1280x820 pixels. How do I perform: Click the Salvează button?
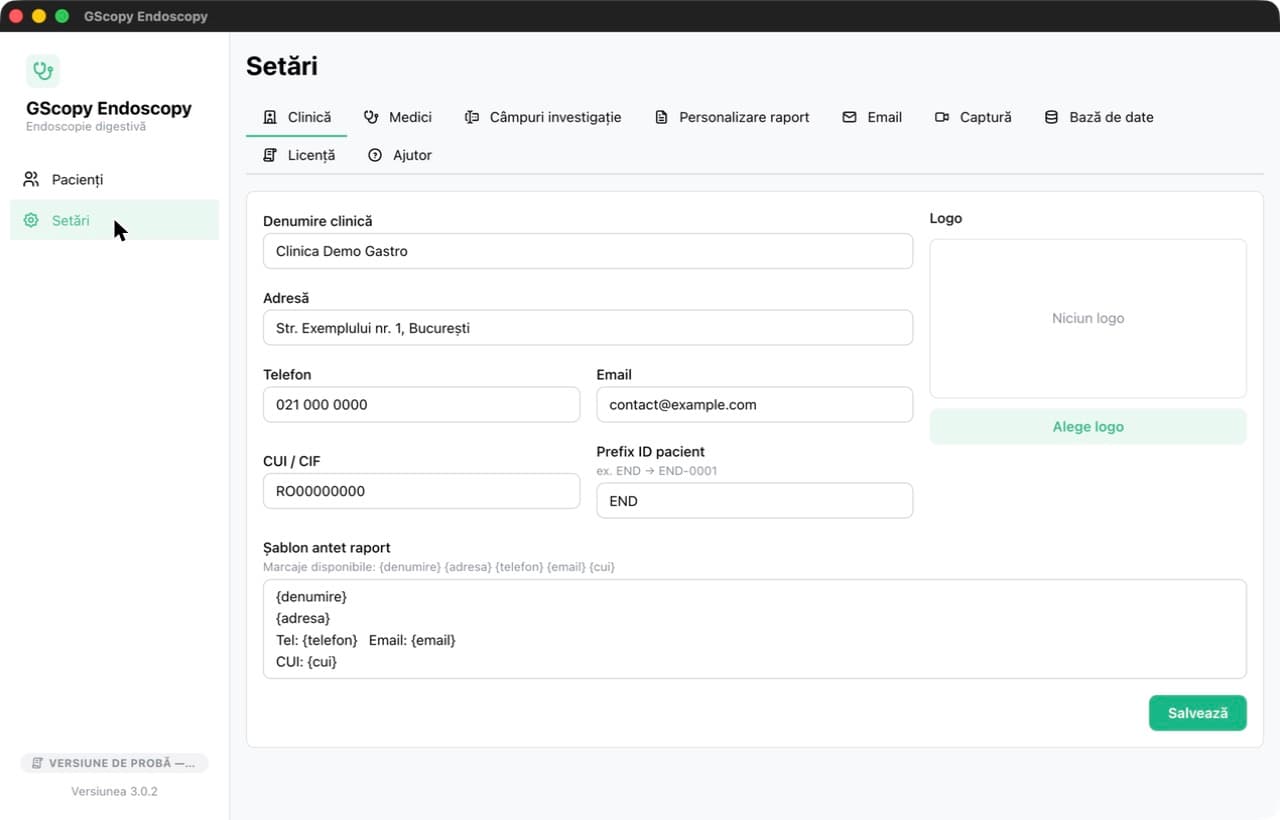tap(1198, 713)
